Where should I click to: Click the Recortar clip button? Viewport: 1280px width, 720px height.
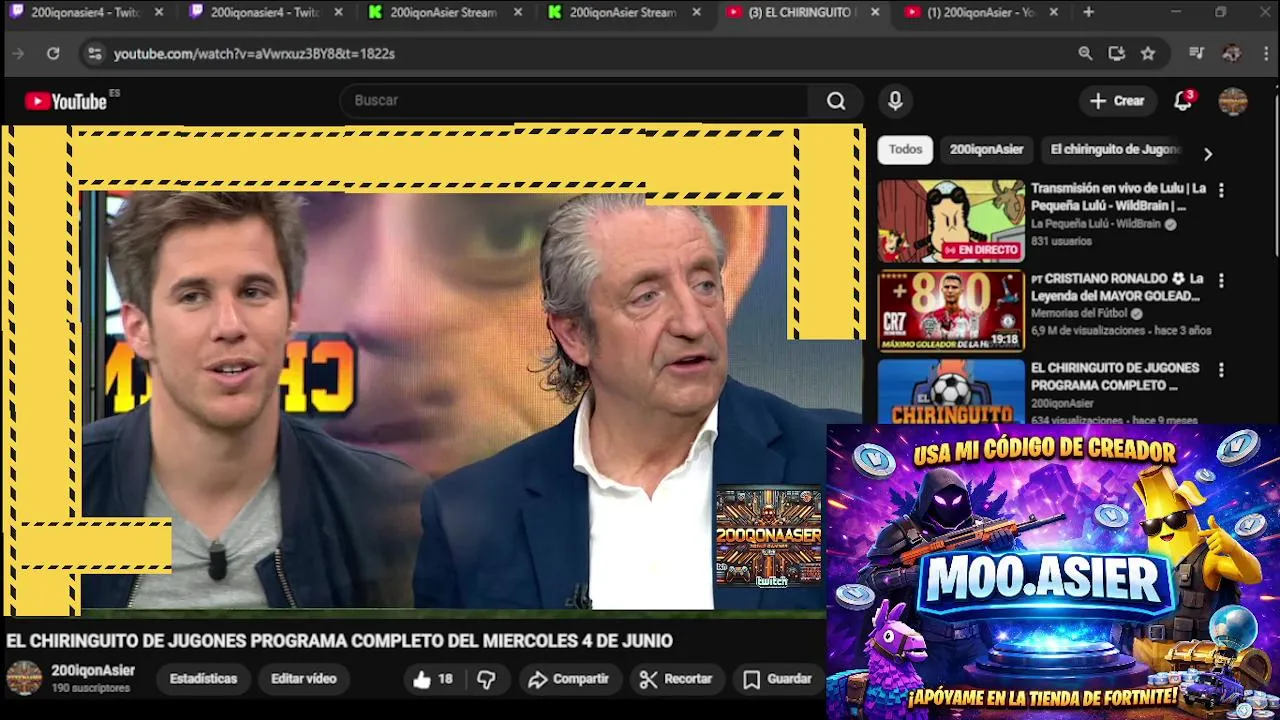pyautogui.click(x=676, y=679)
